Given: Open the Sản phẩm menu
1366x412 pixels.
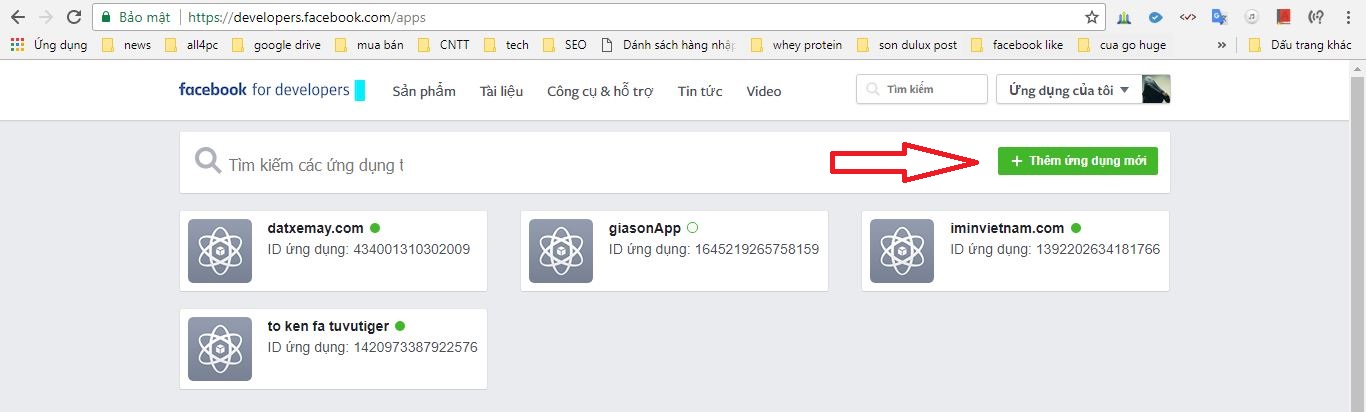Looking at the screenshot, I should pyautogui.click(x=424, y=91).
